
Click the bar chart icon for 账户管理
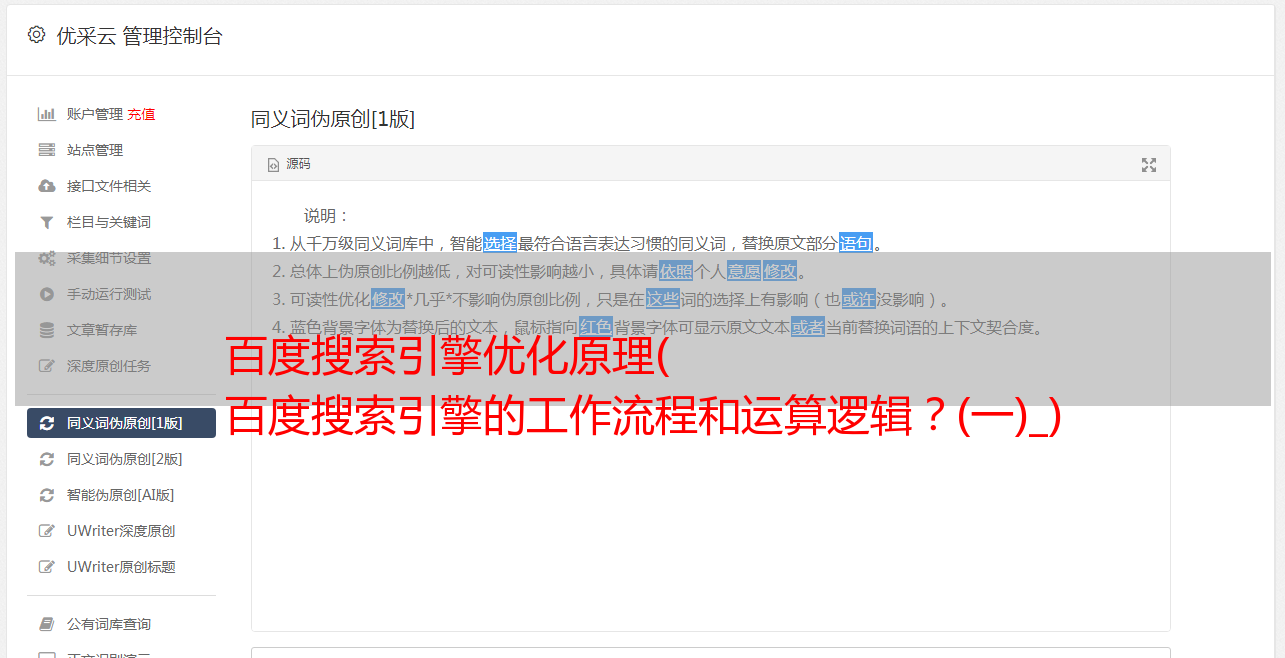click(x=46, y=114)
